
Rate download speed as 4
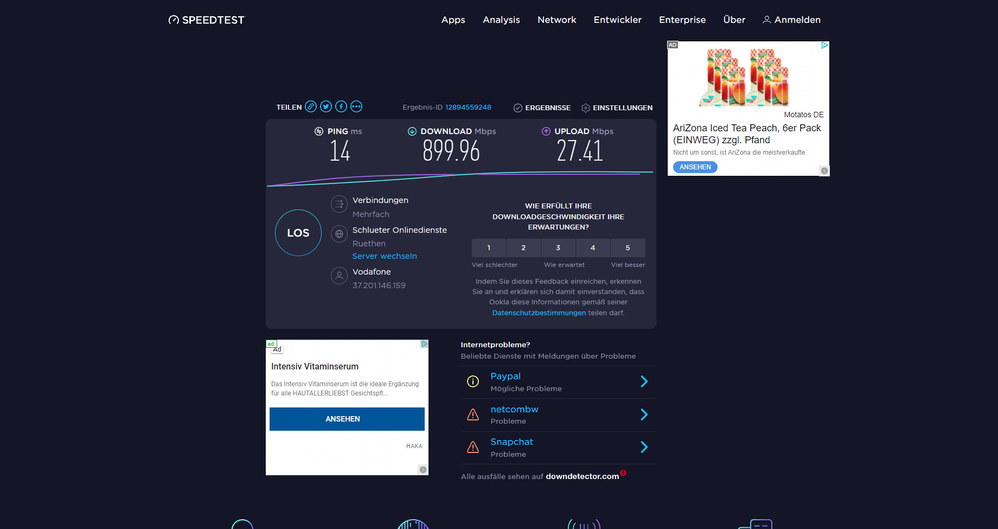593,248
